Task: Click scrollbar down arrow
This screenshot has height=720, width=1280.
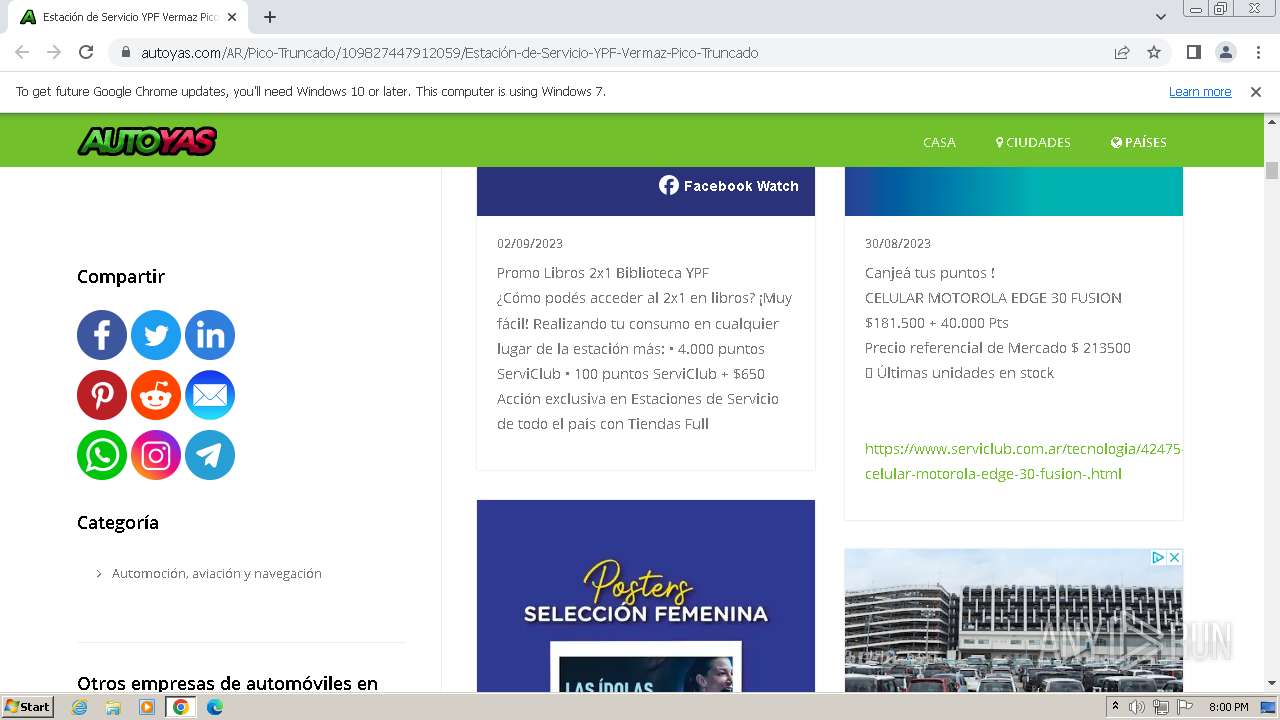Action: (x=1272, y=684)
